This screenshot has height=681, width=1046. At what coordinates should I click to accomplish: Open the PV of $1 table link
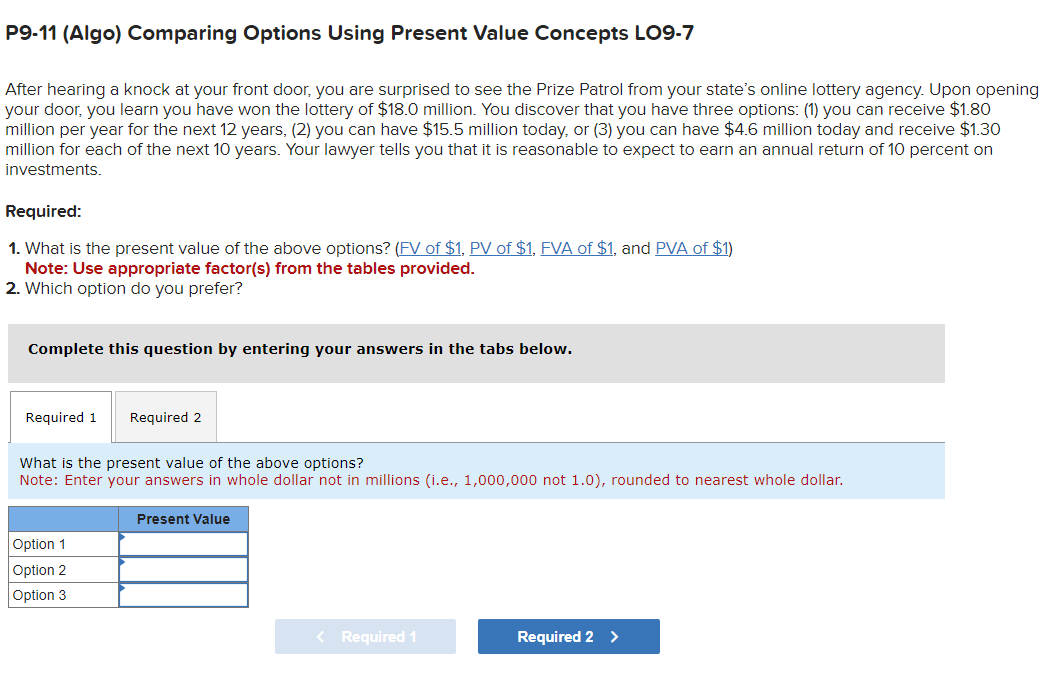(x=500, y=248)
